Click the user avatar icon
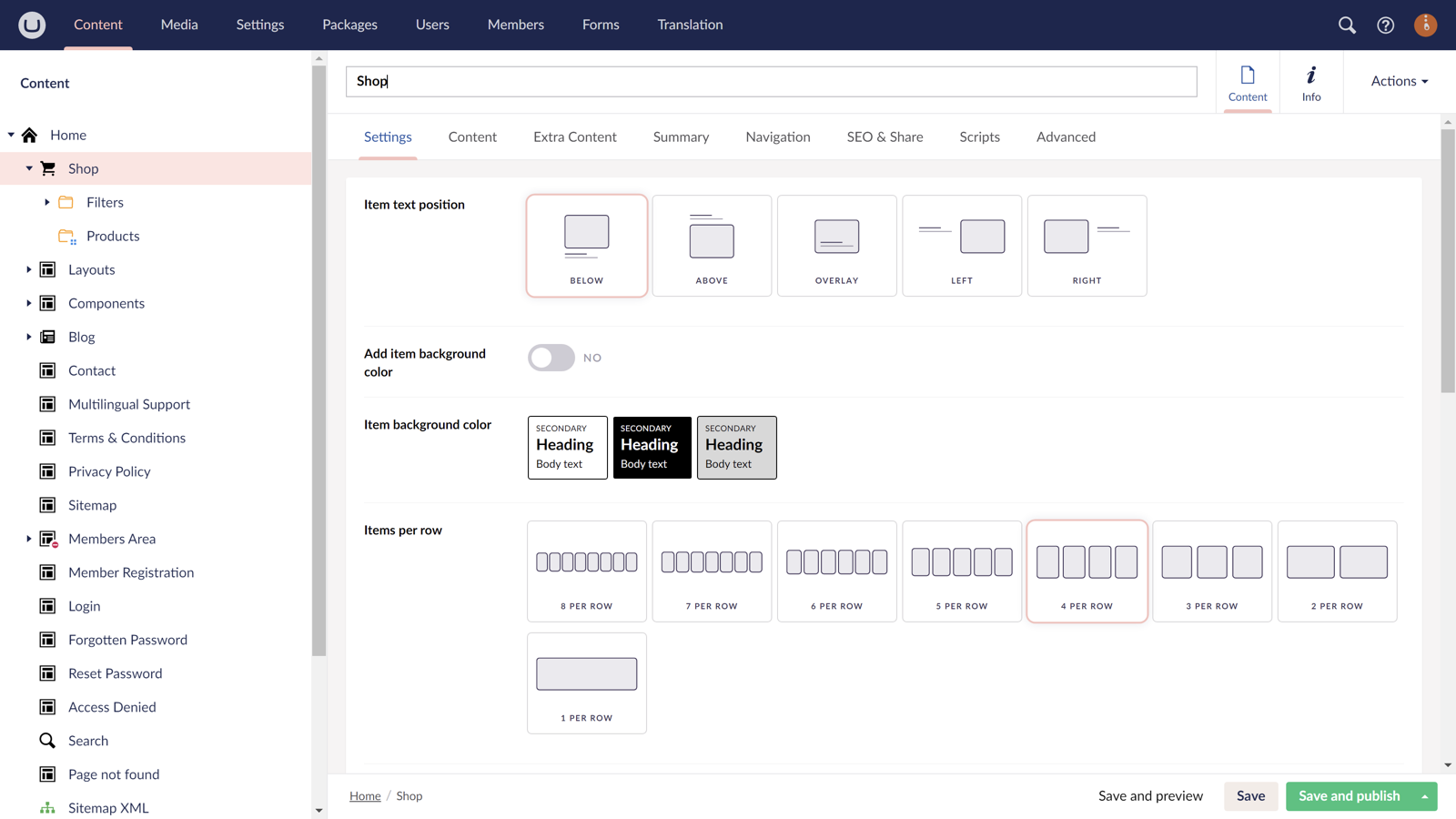1456x819 pixels. [1425, 25]
